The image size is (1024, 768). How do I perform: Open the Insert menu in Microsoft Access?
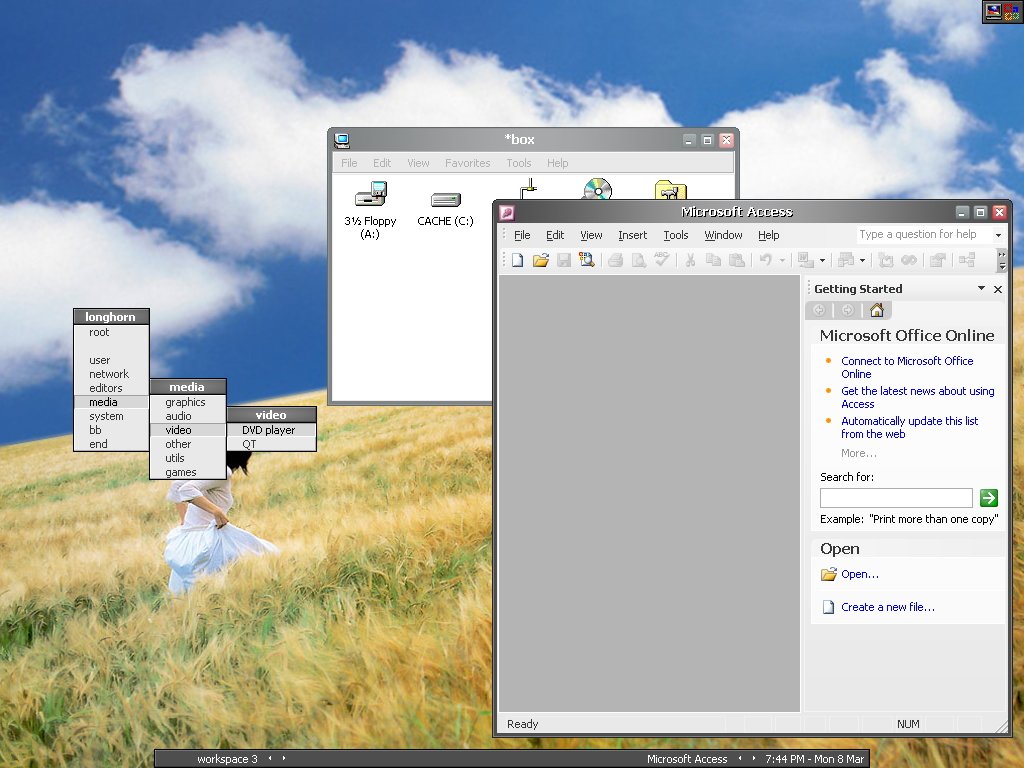tap(632, 235)
